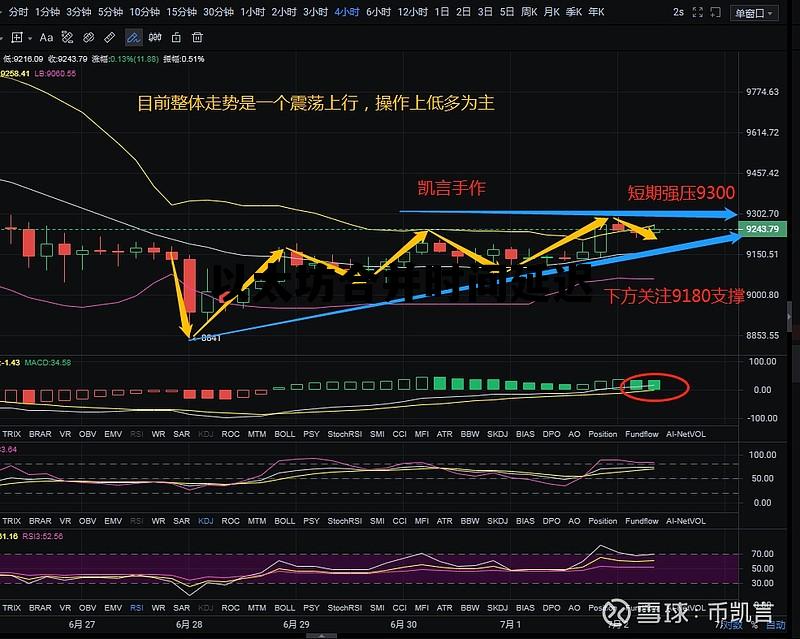
Task: Select the Aa text annotation tool
Action: tap(46, 38)
